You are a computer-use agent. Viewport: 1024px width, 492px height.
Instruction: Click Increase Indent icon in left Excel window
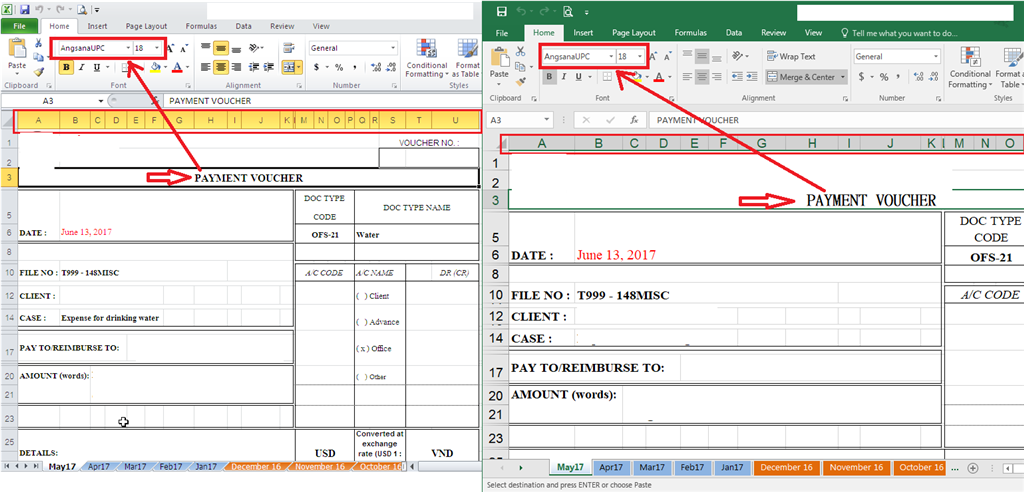pyautogui.click(x=269, y=67)
